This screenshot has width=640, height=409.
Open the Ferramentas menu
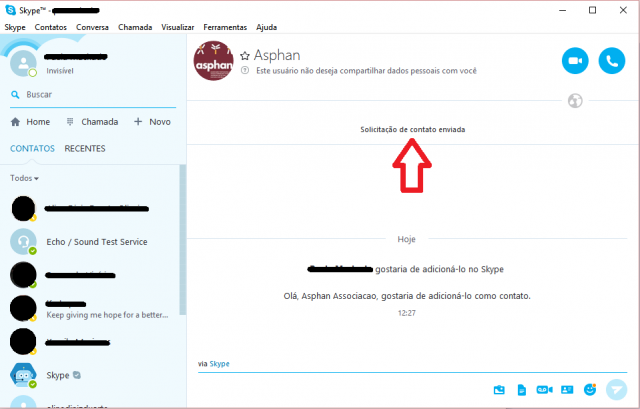point(225,27)
